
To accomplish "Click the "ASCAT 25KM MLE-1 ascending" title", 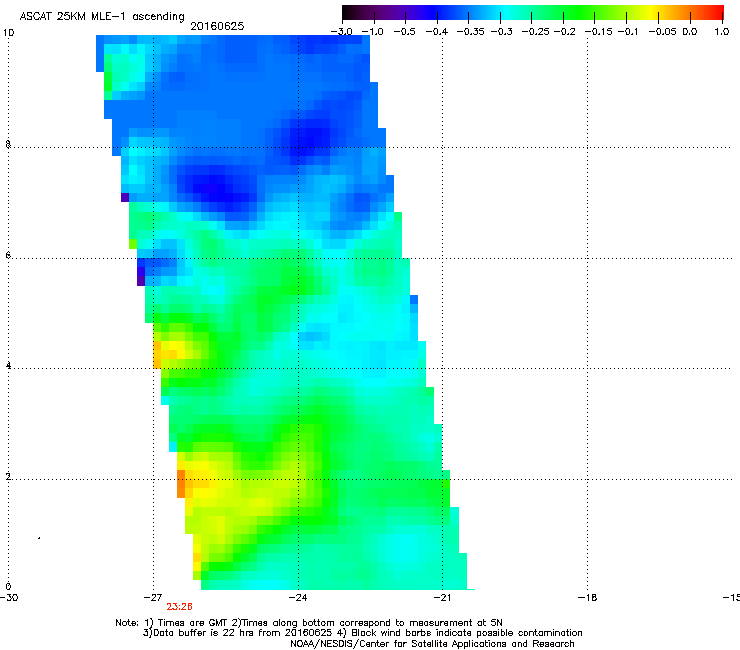I will coord(102,16).
